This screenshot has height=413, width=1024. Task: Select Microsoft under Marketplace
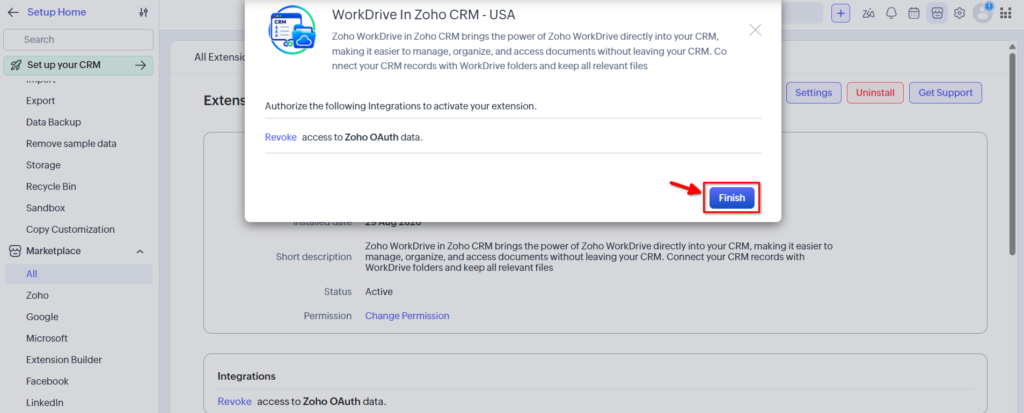click(x=47, y=339)
